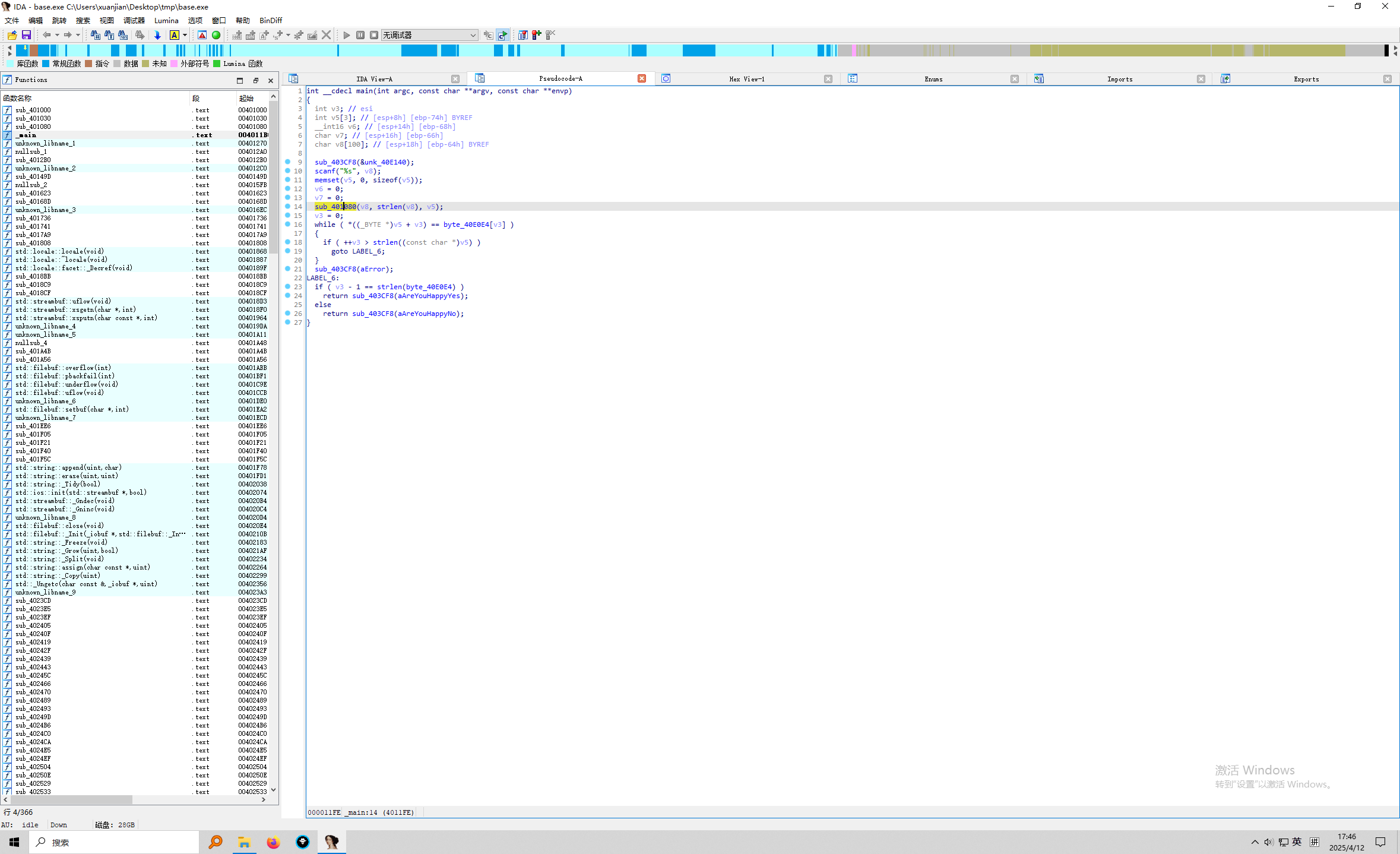Switch to the Imports tab
The height and width of the screenshot is (854, 1400).
coord(1119,79)
